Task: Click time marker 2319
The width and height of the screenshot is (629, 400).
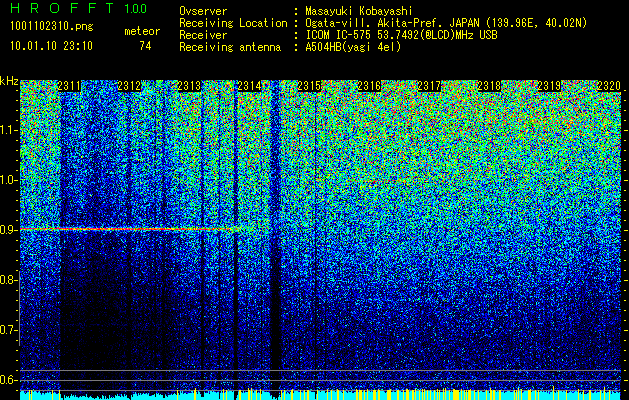Action: pyautogui.click(x=549, y=86)
